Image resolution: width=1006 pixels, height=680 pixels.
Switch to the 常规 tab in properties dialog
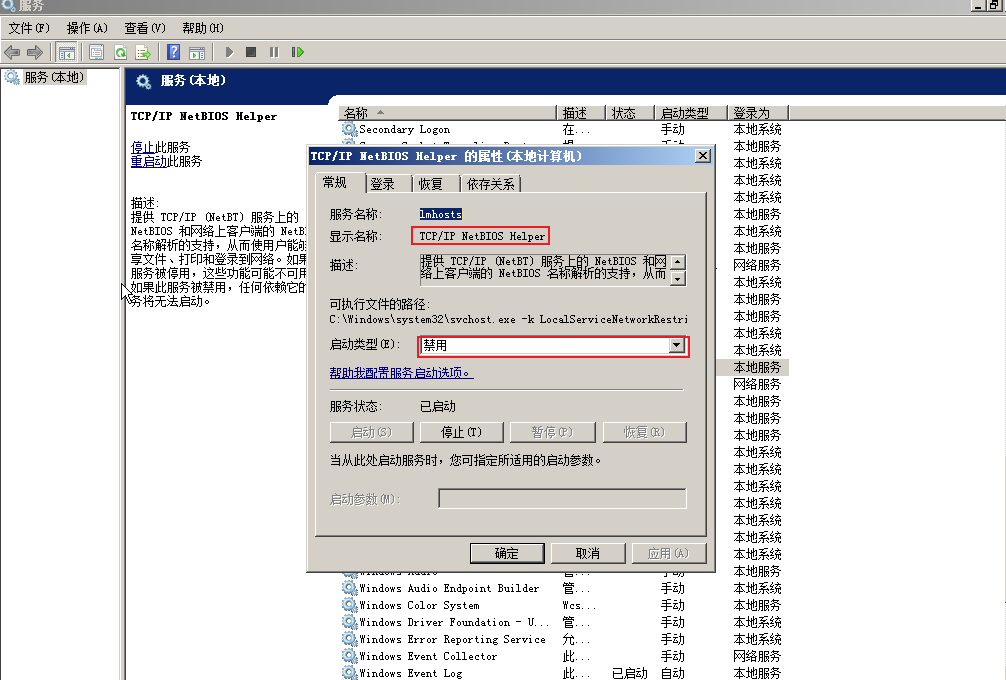335,183
